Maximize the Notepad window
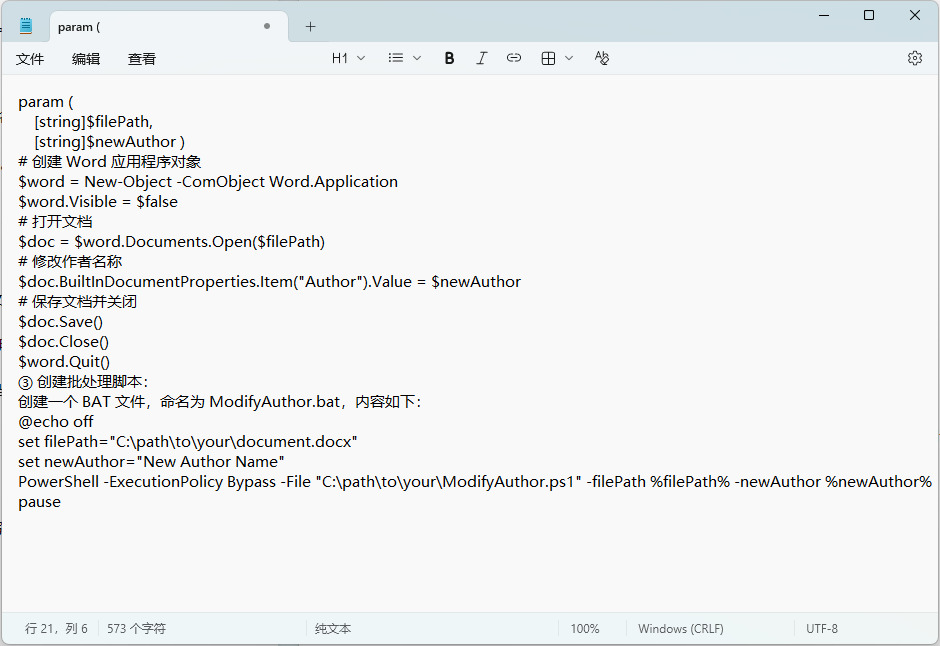Screen dimensions: 940x646 (869, 15)
